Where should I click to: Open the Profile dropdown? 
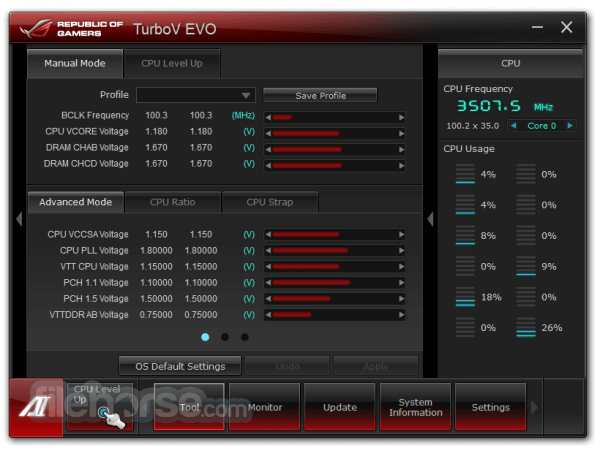click(x=196, y=95)
